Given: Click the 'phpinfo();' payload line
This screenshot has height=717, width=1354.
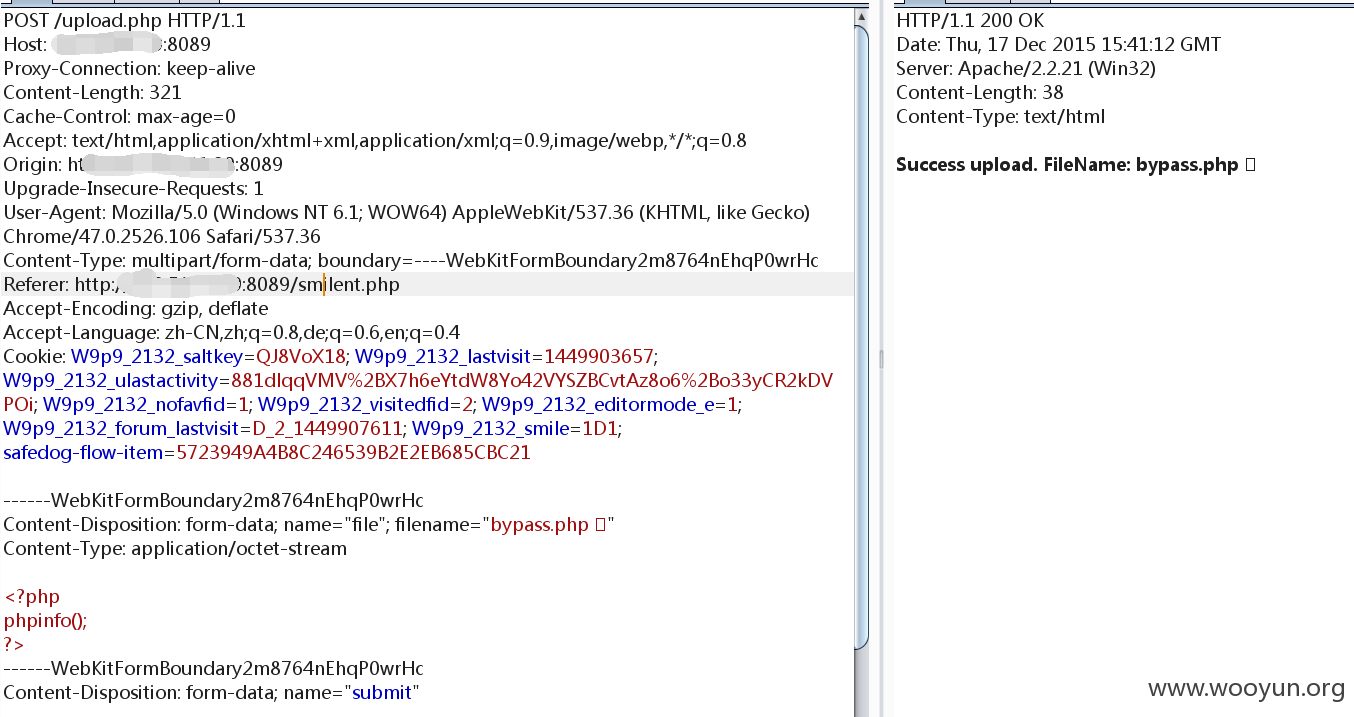Looking at the screenshot, I should pyautogui.click(x=46, y=620).
